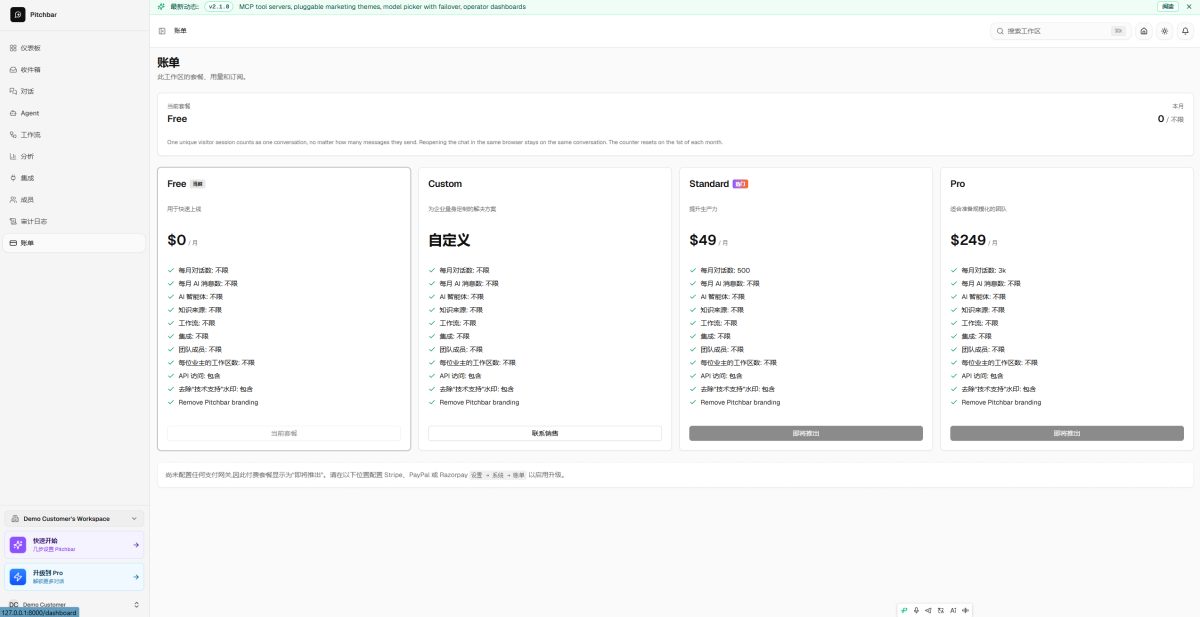Toggle the light/dark theme icon
1200x617 pixels.
pyautogui.click(x=1165, y=31)
